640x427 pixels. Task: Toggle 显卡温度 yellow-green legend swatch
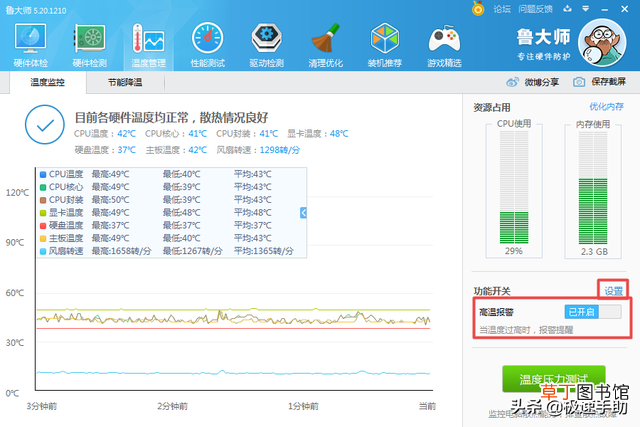(43, 213)
